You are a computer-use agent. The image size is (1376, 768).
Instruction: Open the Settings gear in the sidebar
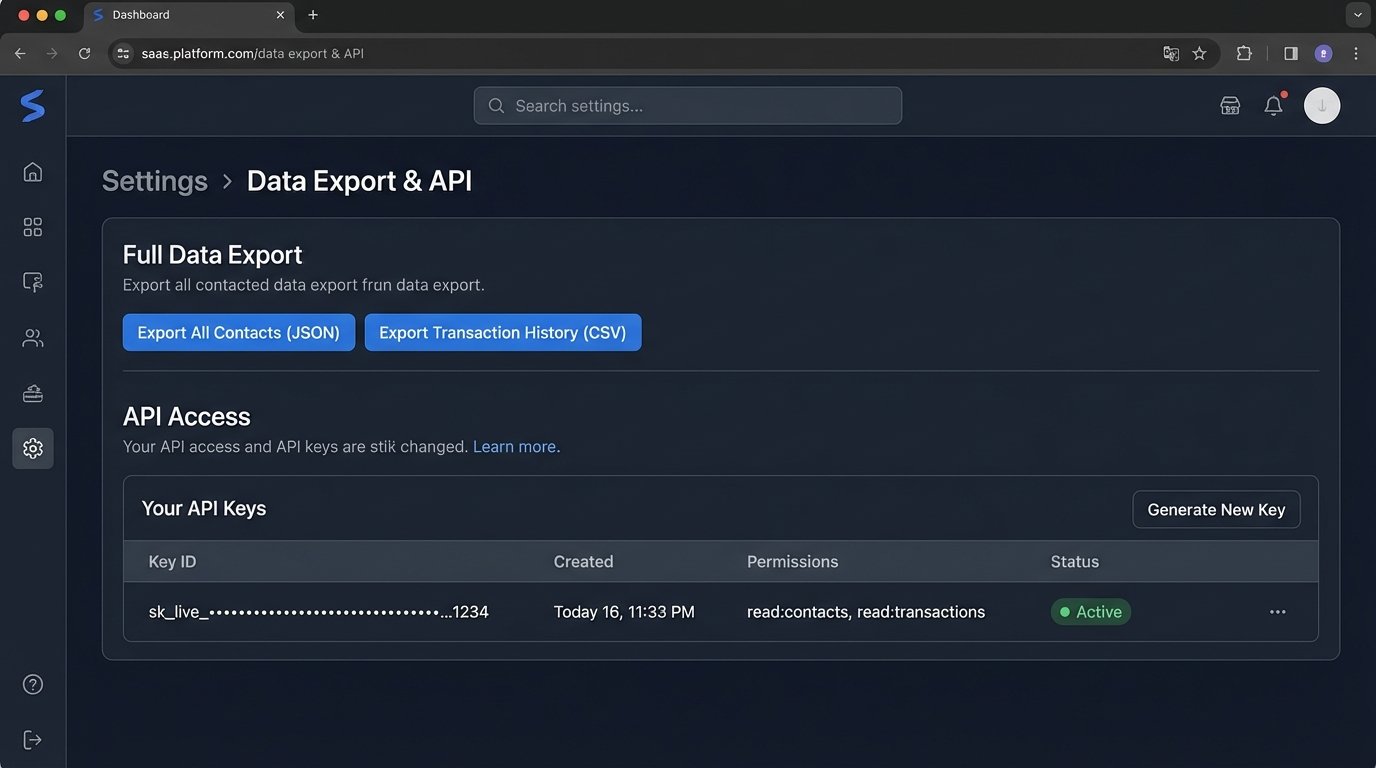(x=32, y=448)
